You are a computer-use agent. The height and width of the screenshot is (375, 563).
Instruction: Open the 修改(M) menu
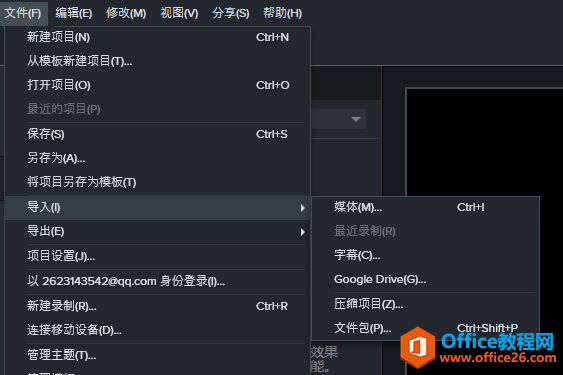pyautogui.click(x=126, y=13)
